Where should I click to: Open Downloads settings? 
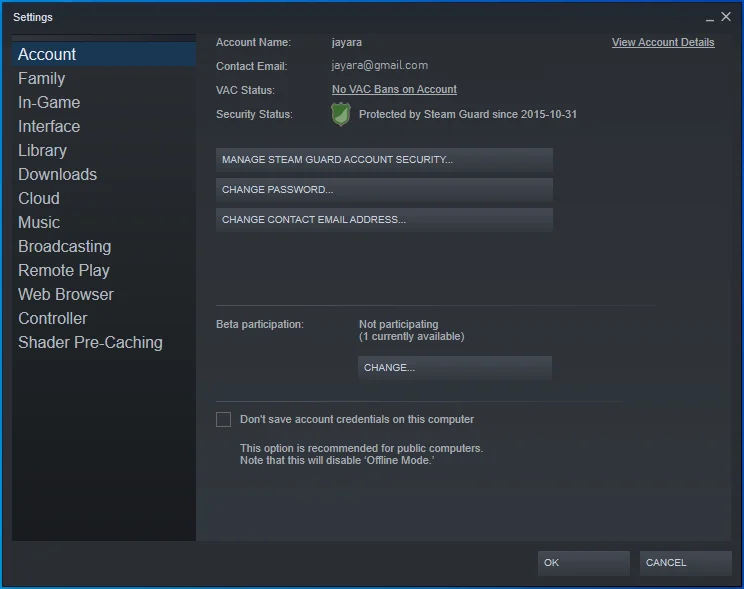click(x=104, y=174)
